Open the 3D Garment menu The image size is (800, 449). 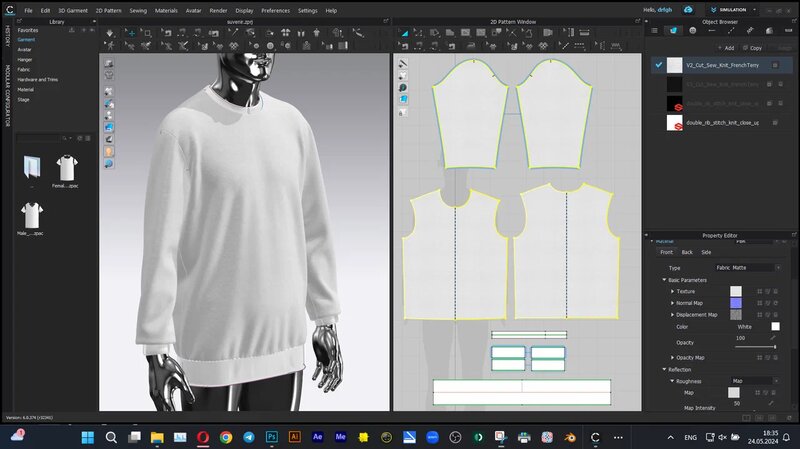73,10
